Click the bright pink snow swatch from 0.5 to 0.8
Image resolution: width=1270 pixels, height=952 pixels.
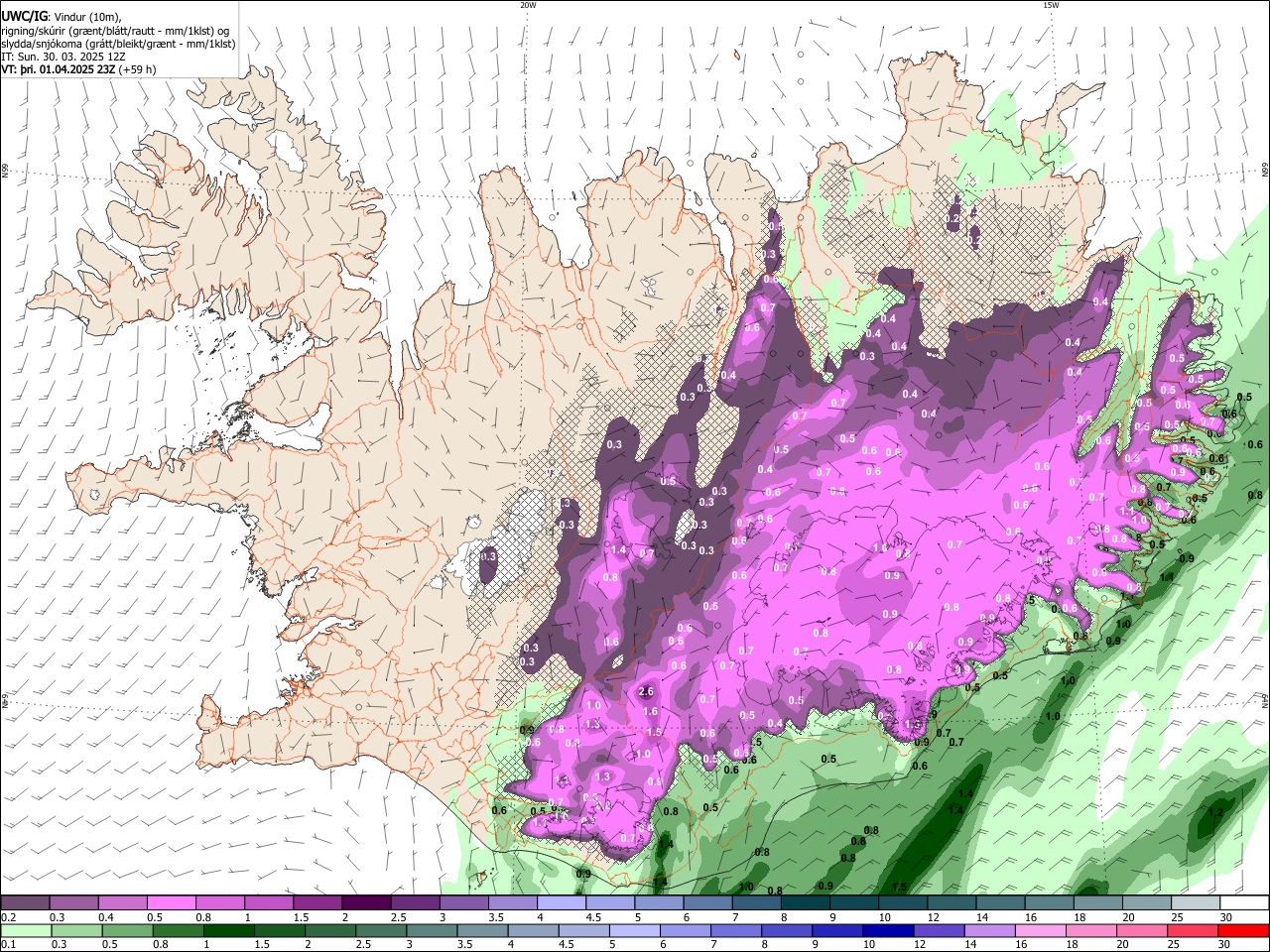point(172,902)
